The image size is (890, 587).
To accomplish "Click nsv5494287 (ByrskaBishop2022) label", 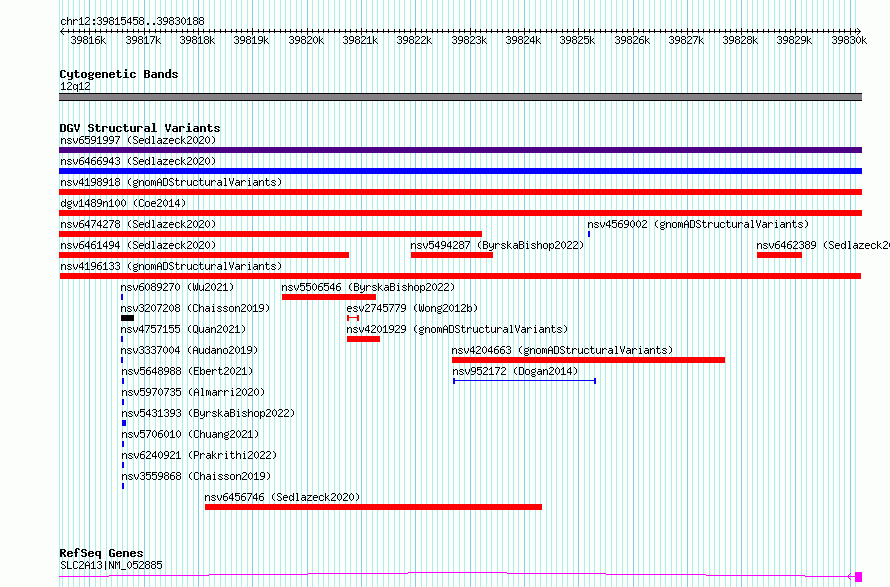I will click(497, 245).
